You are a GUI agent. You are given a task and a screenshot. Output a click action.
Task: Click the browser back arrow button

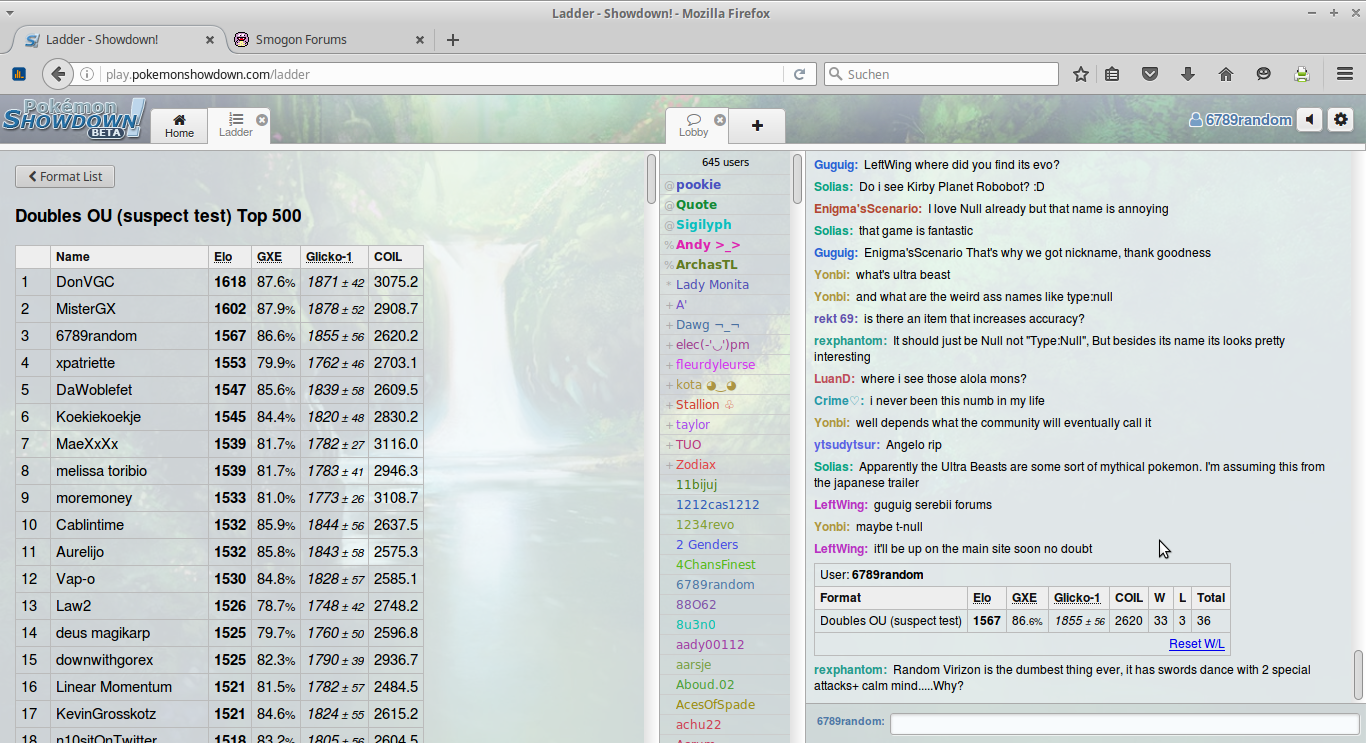(x=58, y=74)
